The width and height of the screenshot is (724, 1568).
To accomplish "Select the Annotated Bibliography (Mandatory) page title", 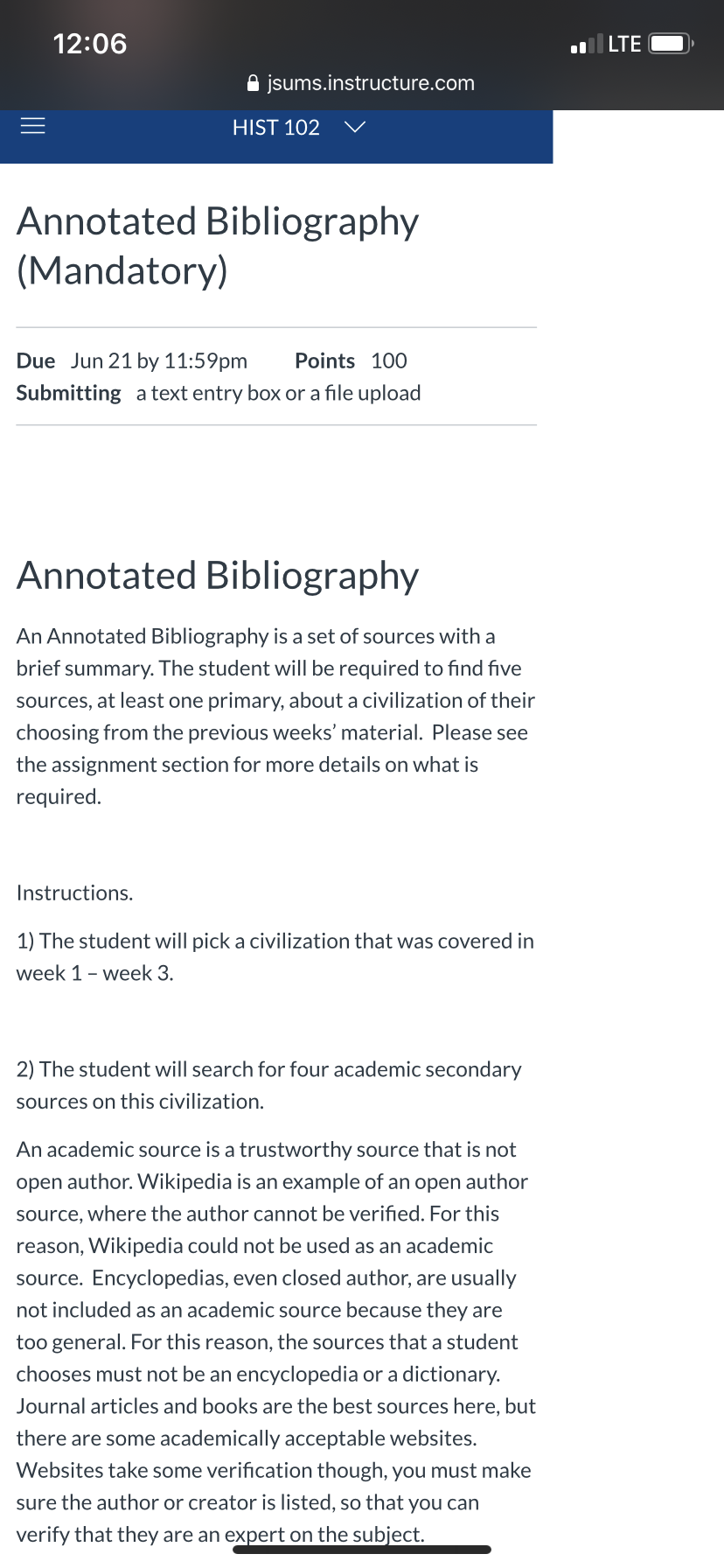I will pyautogui.click(x=218, y=246).
